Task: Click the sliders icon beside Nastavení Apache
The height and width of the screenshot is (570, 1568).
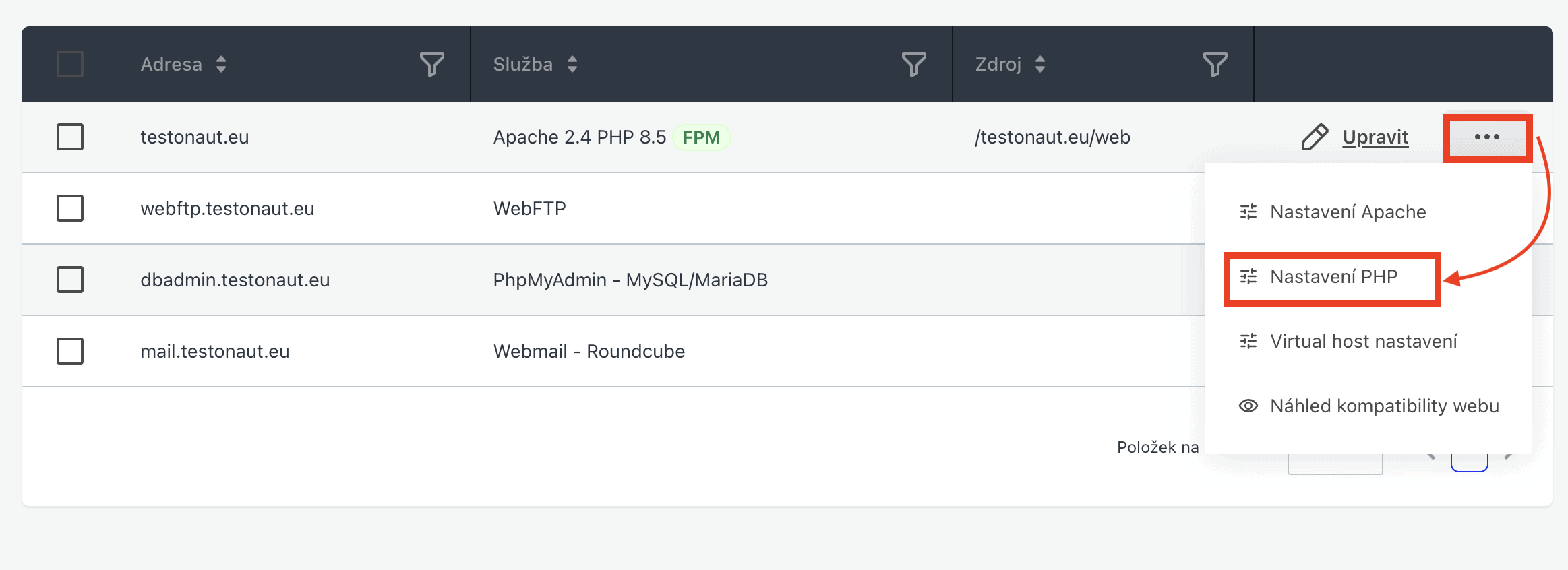Action: [x=1248, y=212]
